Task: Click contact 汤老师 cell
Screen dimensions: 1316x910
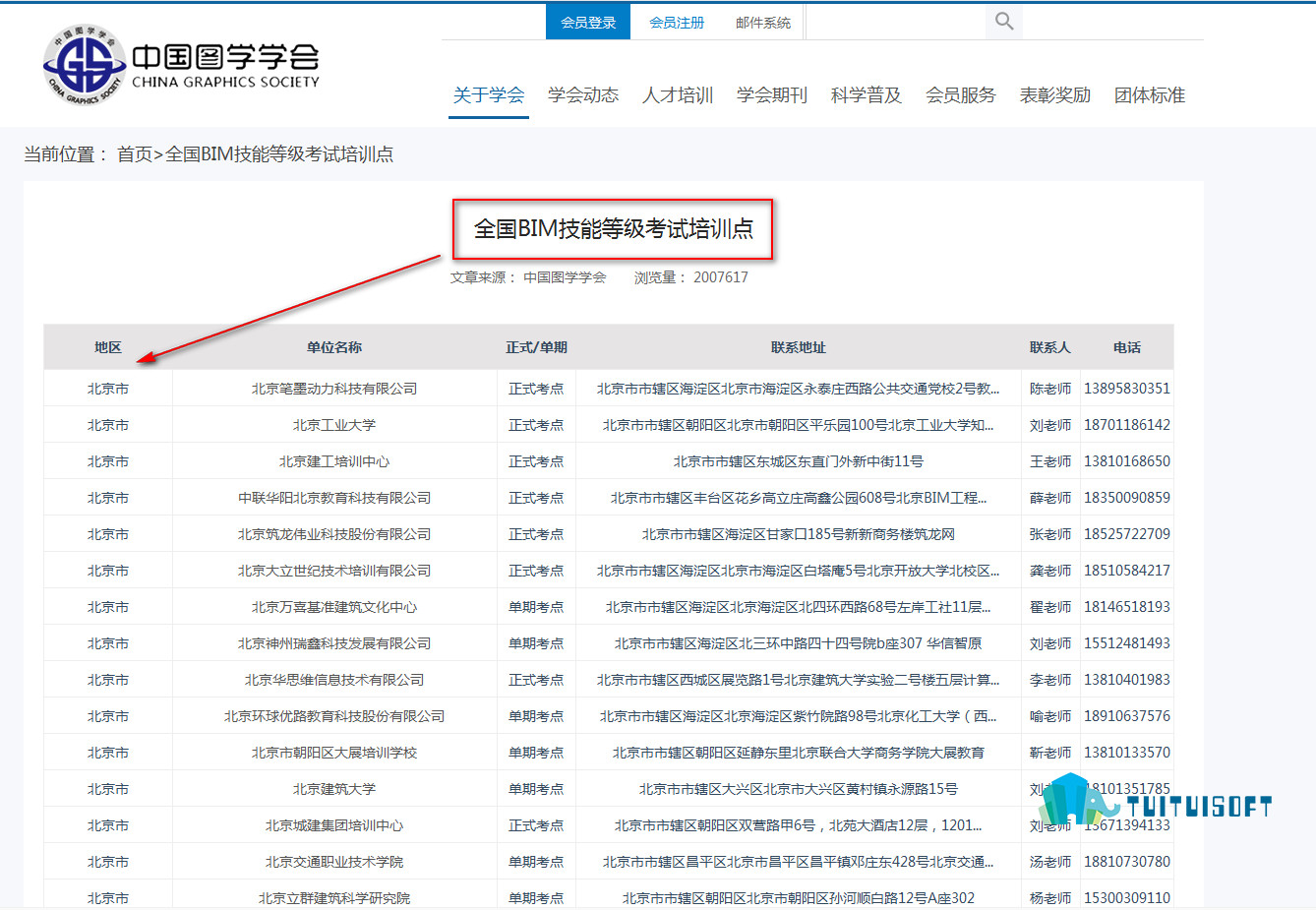Action: 1050,862
